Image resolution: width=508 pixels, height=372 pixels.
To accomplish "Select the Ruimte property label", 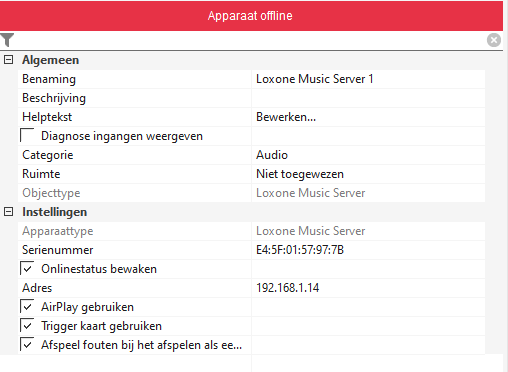I will pyautogui.click(x=41, y=174).
